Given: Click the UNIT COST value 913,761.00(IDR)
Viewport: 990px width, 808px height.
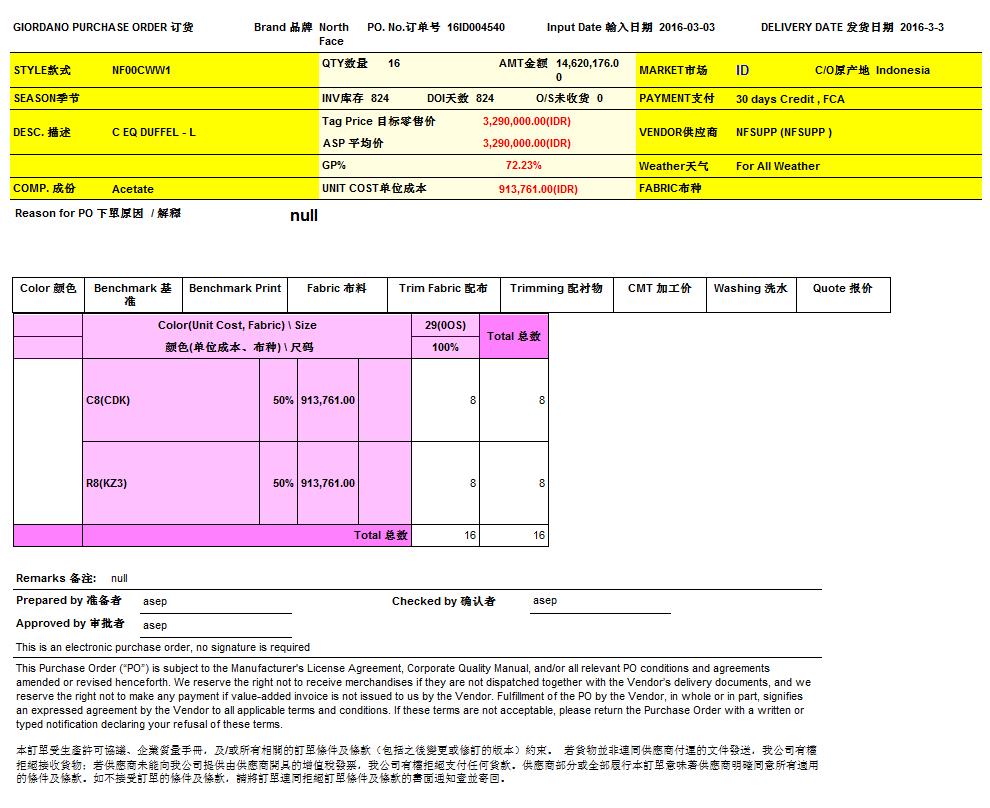Looking at the screenshot, I should click(x=538, y=189).
